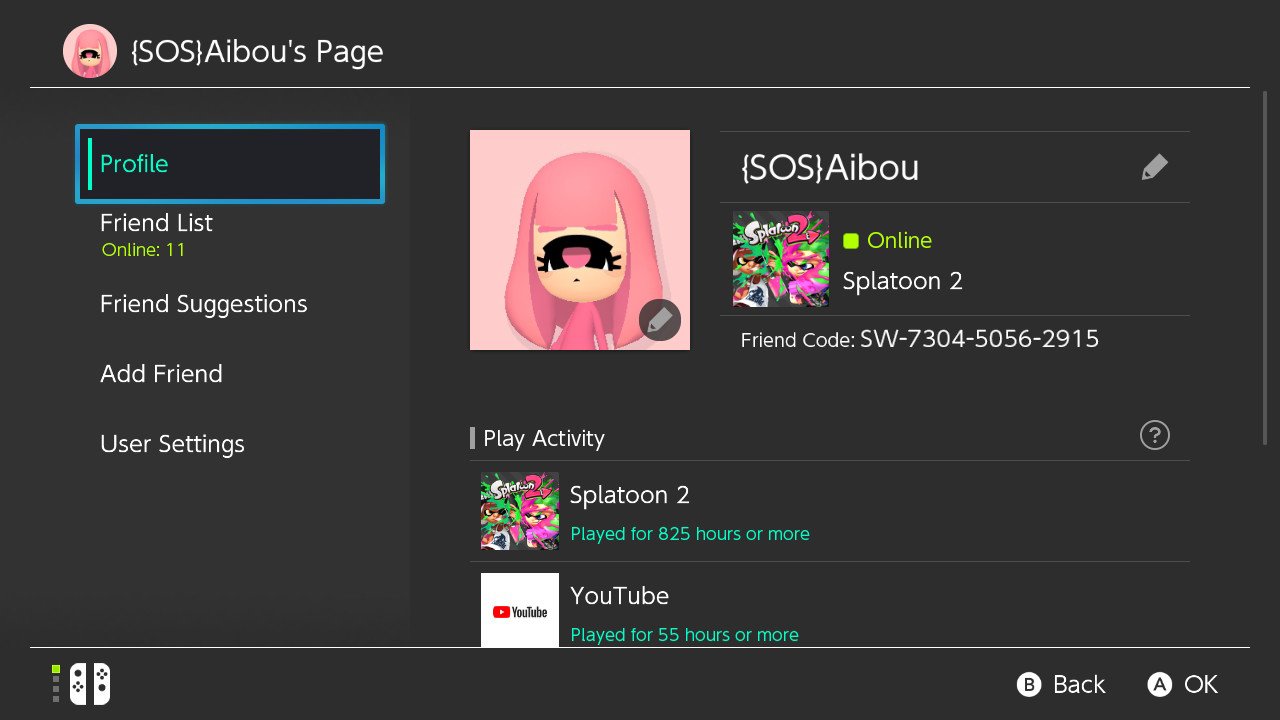Edit the profile picture using its pencil badge
The image size is (1280, 720).
click(660, 321)
